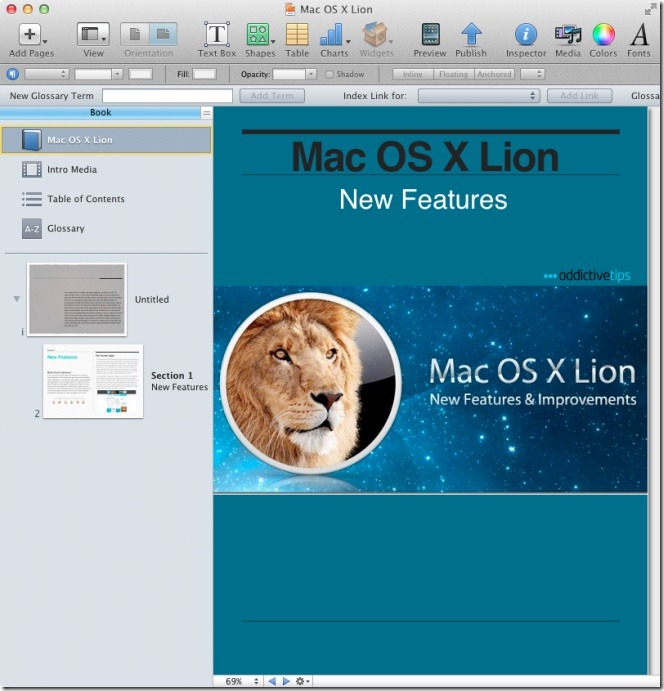This screenshot has width=664, height=691.
Task: Open the Glossary in sidebar
Action: point(106,228)
